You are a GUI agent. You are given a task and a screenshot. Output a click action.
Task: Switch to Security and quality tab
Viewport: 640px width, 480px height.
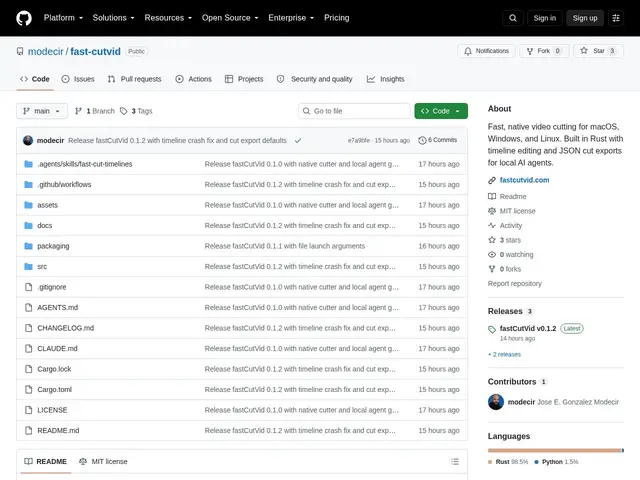pyautogui.click(x=314, y=79)
